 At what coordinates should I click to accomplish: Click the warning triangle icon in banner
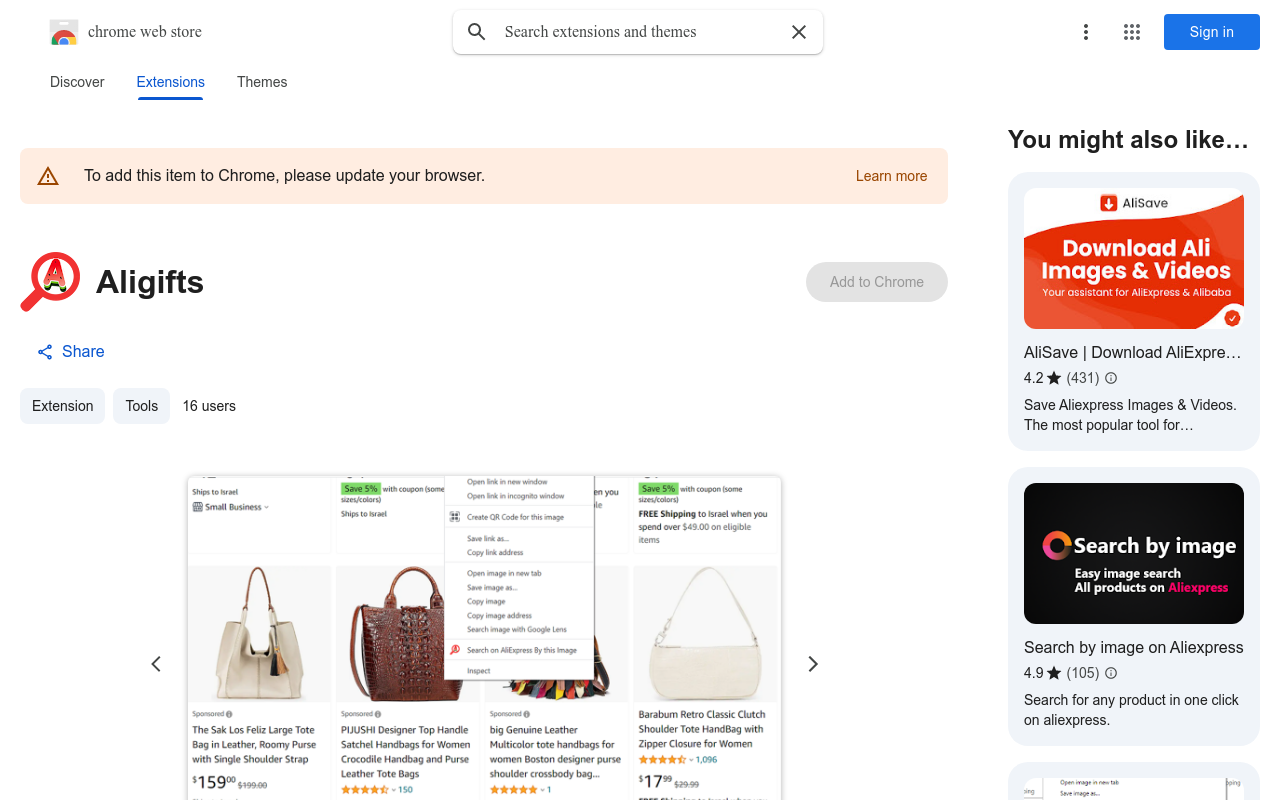tap(48, 177)
